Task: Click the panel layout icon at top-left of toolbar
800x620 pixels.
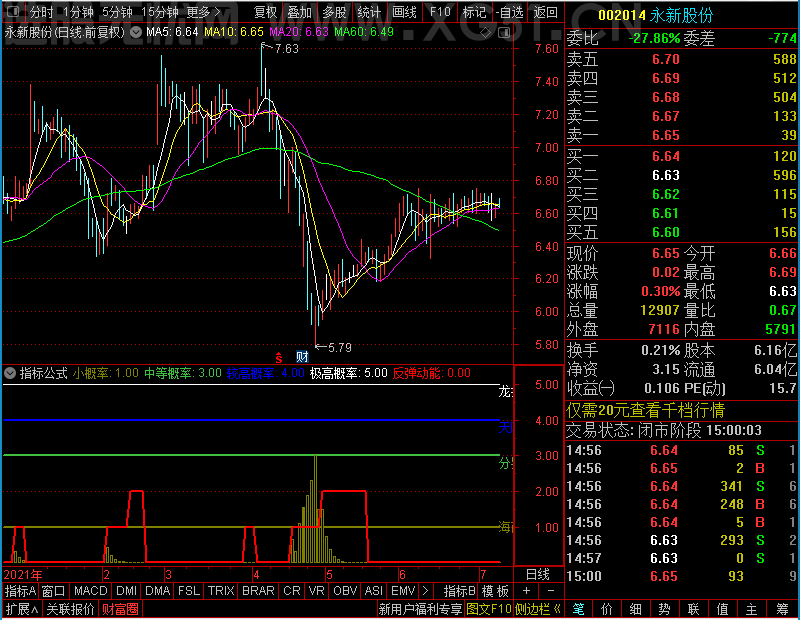Action: click(13, 11)
